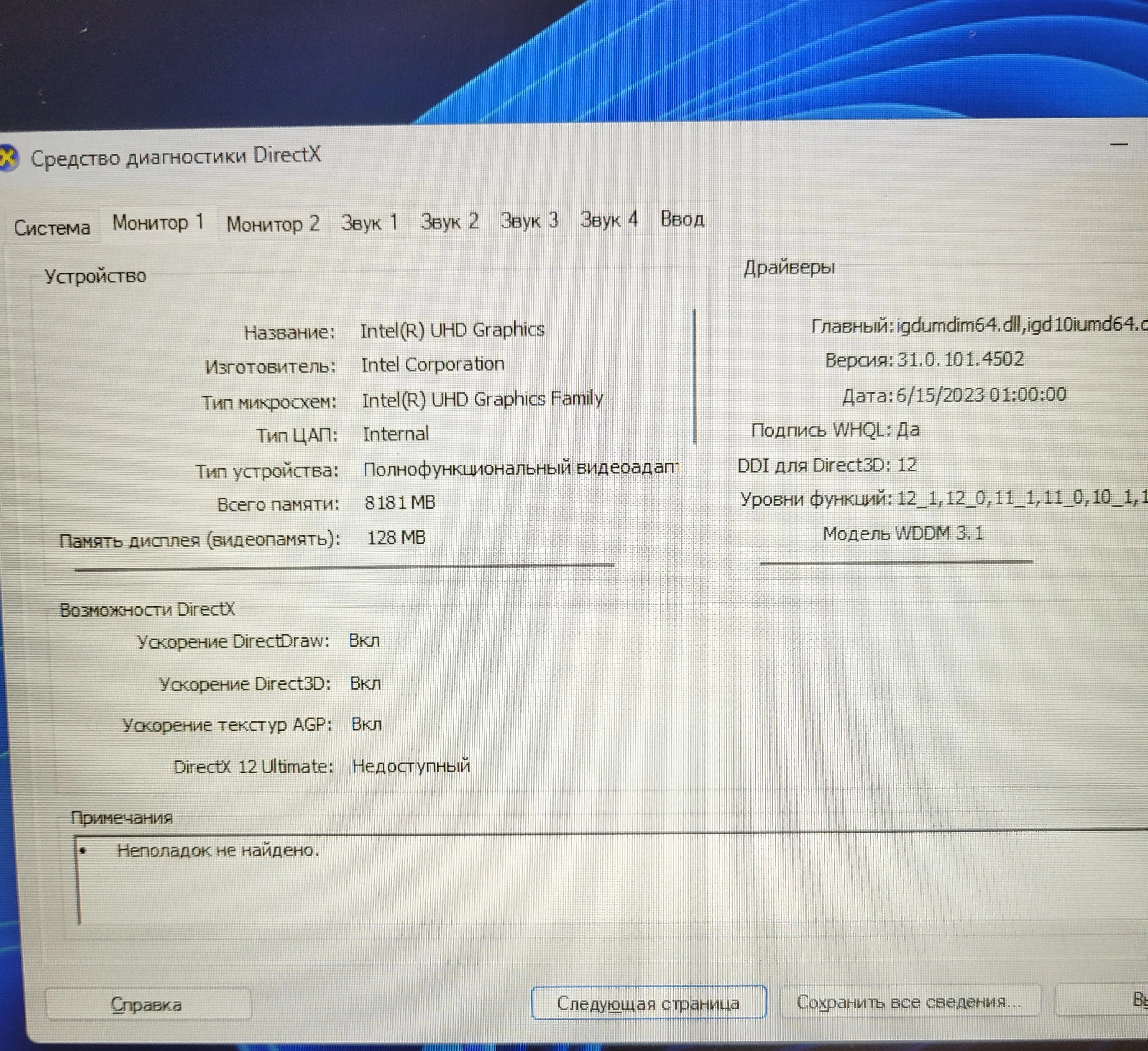
Task: Click the drivers panel horizontal scrollbar
Action: coord(896,563)
